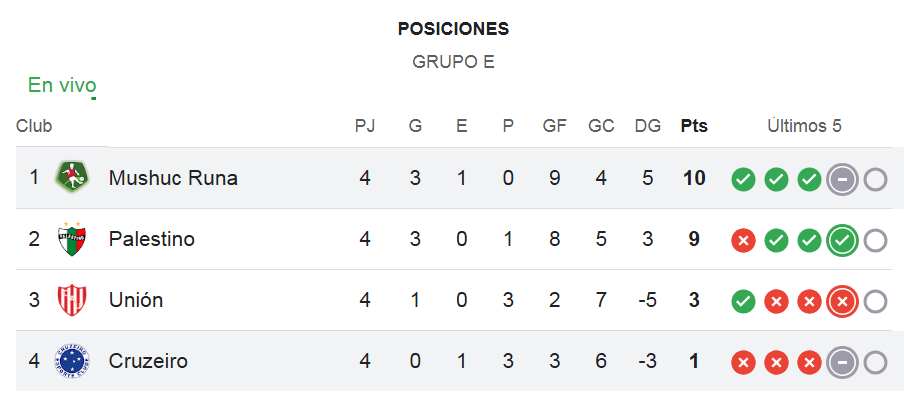904x402 pixels.
Task: Click the DG column header
Action: click(647, 126)
